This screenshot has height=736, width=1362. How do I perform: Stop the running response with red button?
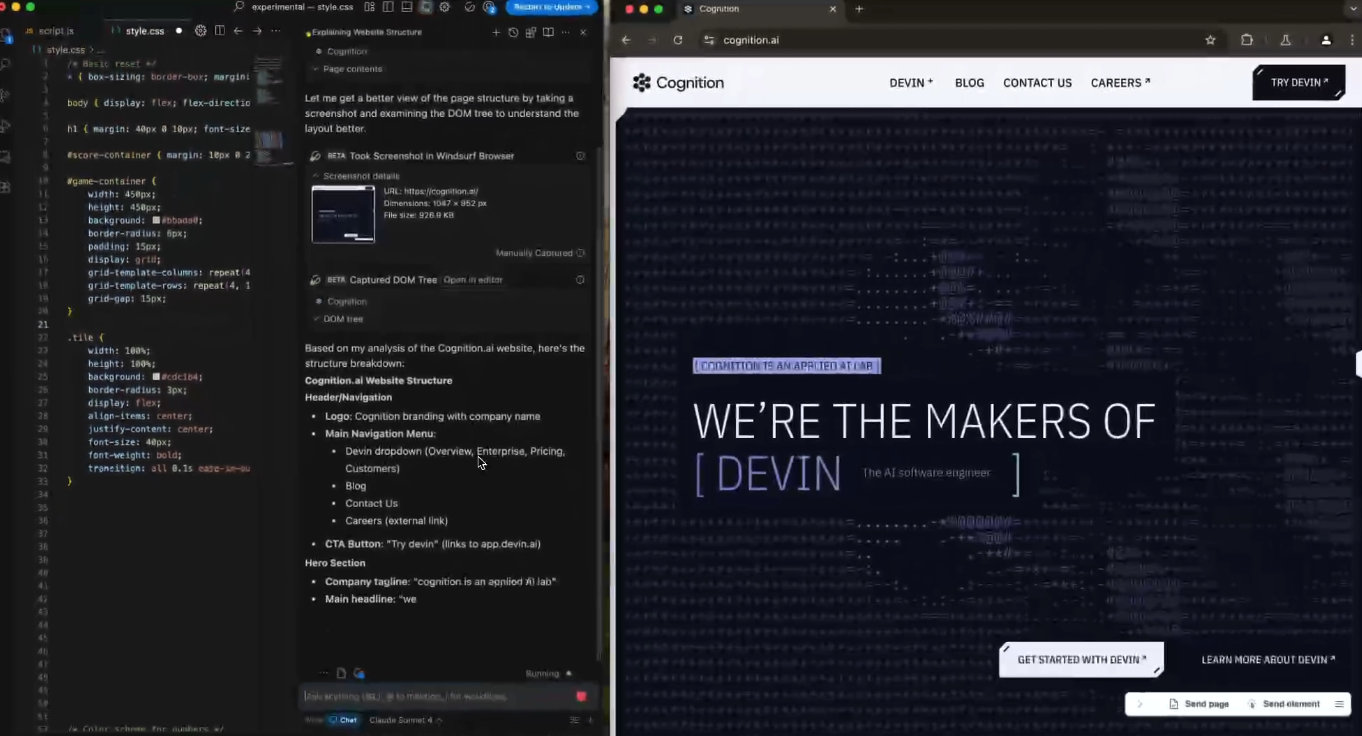click(x=581, y=696)
